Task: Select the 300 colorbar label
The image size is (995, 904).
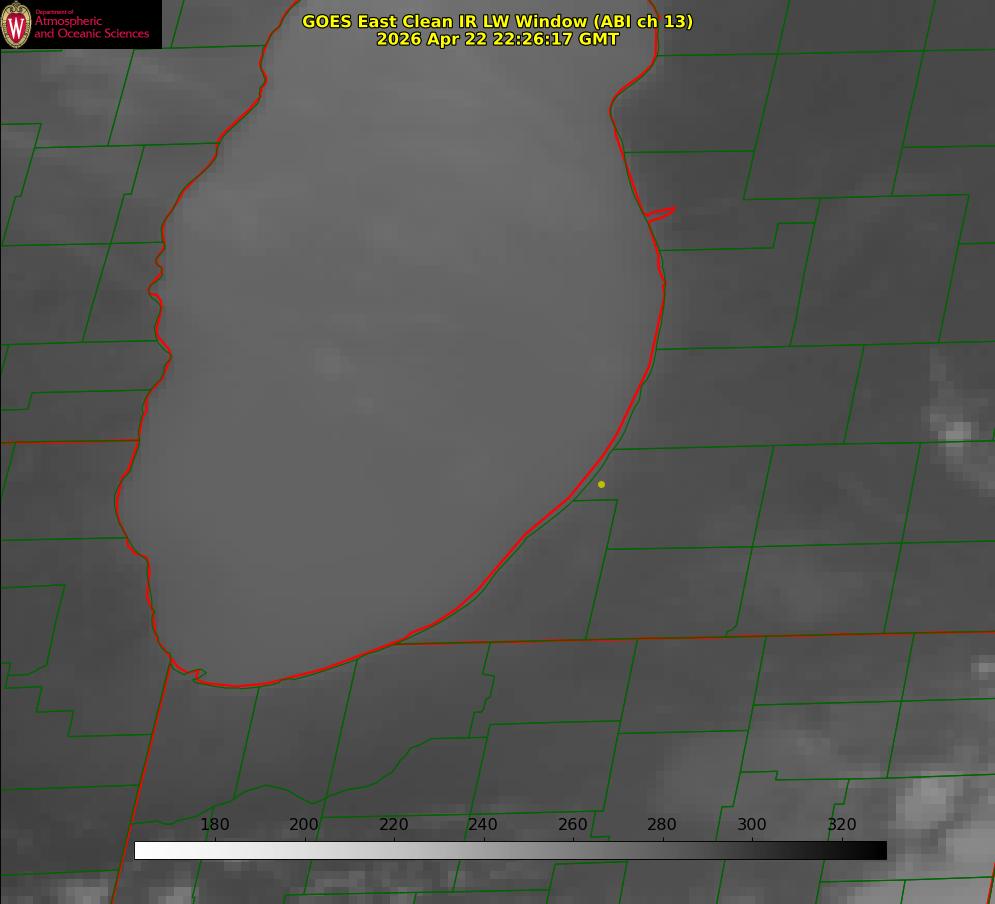Action: coord(751,824)
